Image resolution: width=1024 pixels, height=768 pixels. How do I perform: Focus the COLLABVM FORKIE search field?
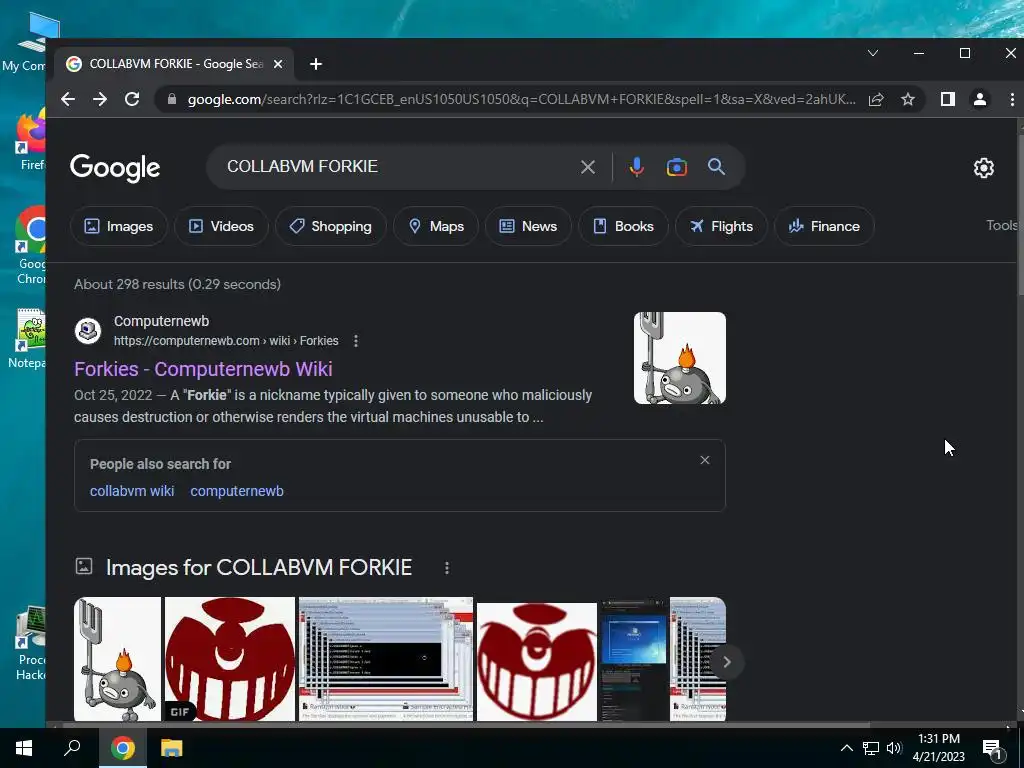(x=398, y=167)
